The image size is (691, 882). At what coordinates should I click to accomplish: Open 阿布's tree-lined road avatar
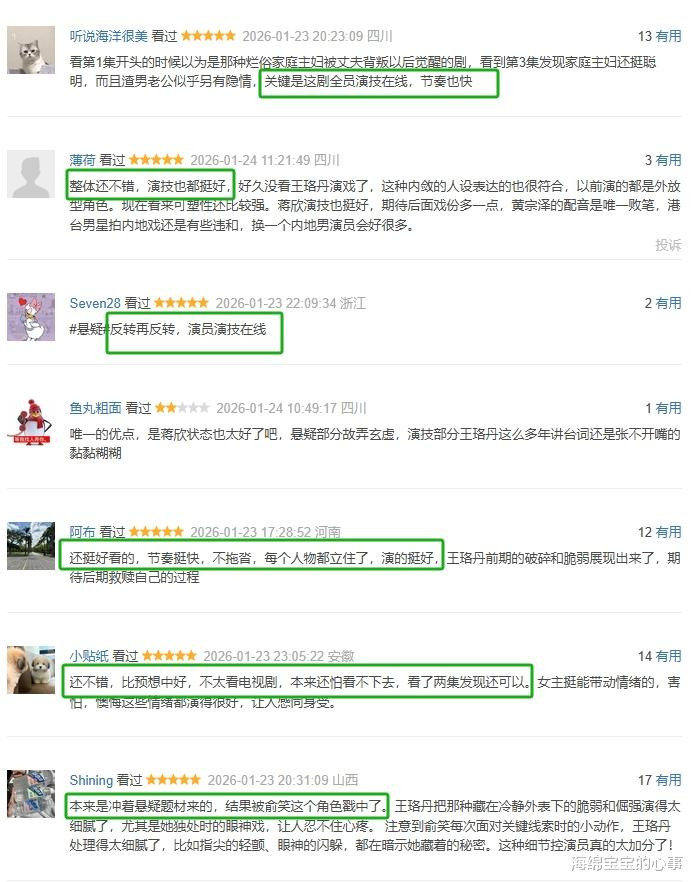pyautogui.click(x=31, y=546)
